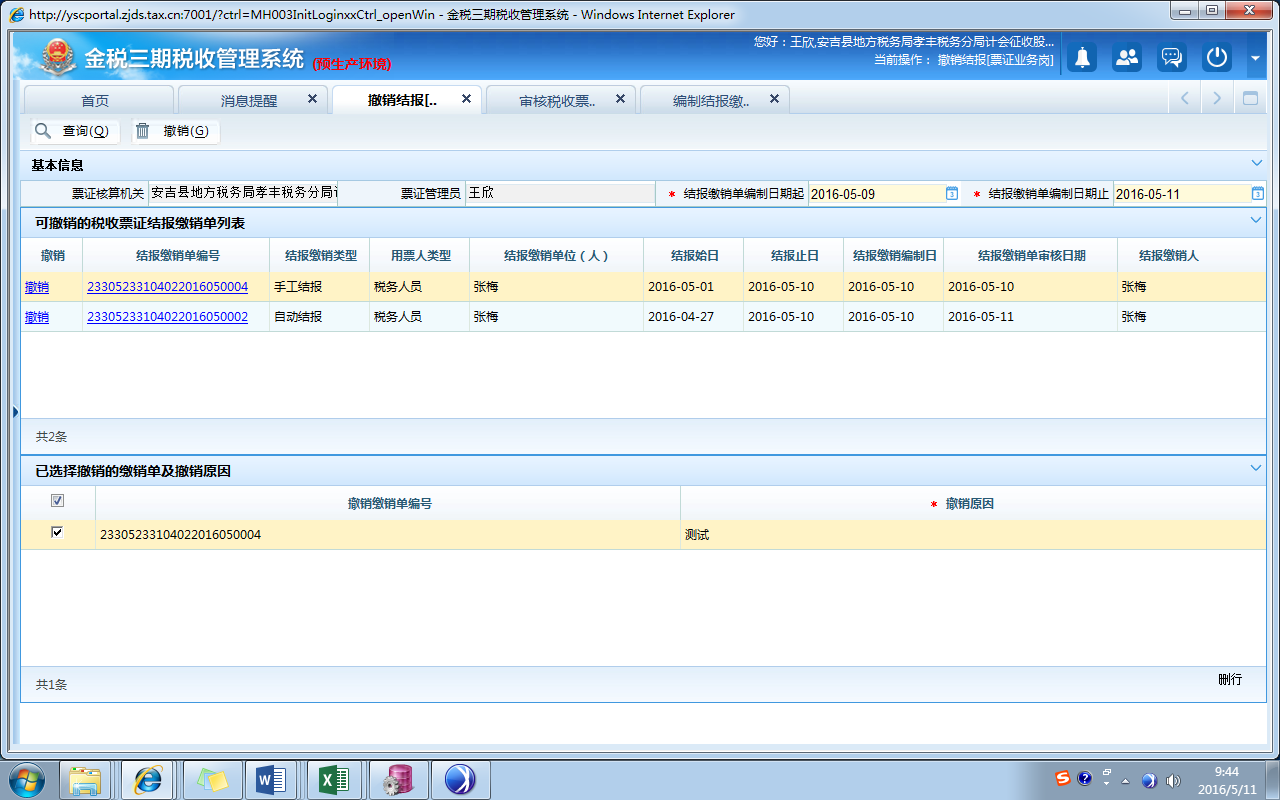1280x800 pixels.
Task: Open Word from the taskbar
Action: 272,779
